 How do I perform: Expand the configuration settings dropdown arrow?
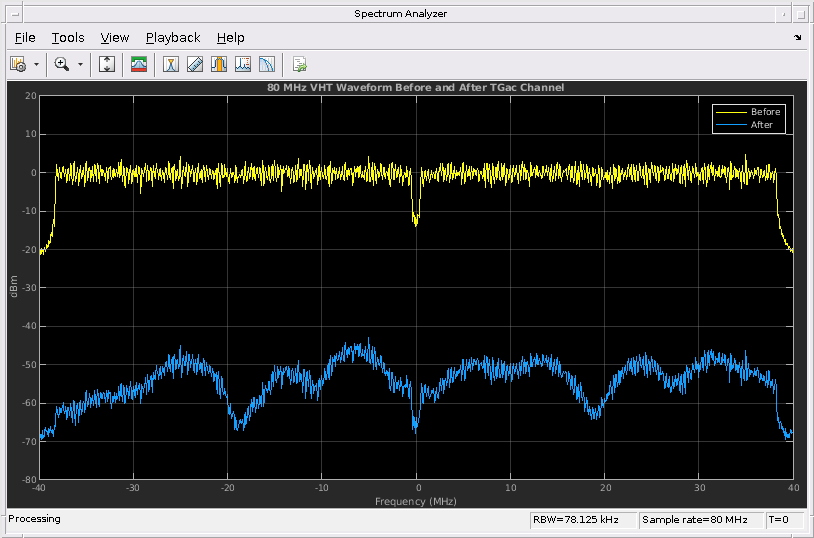[x=37, y=64]
